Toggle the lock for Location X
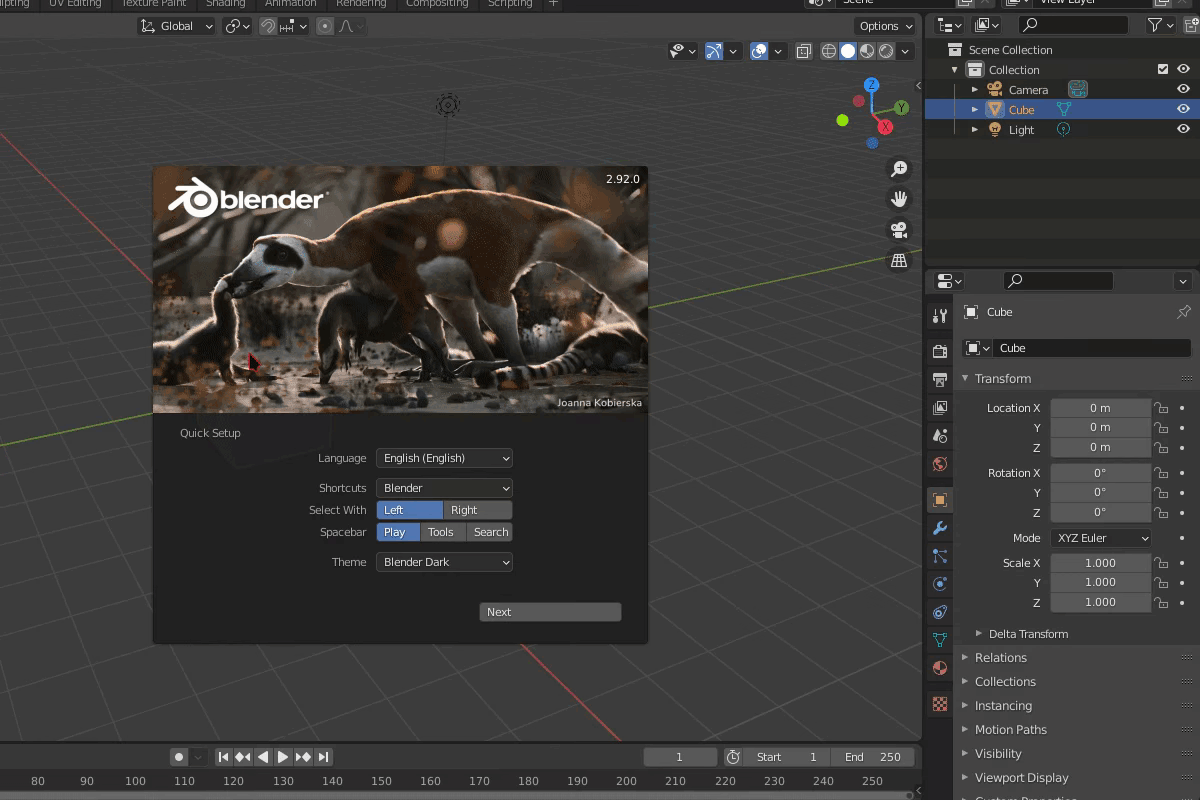Screen dimensions: 1200x800 click(x=1161, y=408)
